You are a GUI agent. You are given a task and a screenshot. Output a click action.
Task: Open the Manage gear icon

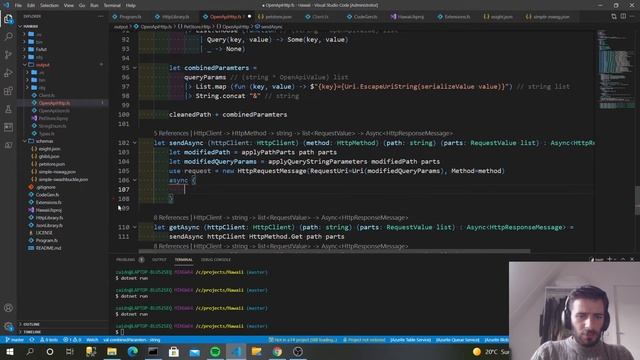(8, 326)
